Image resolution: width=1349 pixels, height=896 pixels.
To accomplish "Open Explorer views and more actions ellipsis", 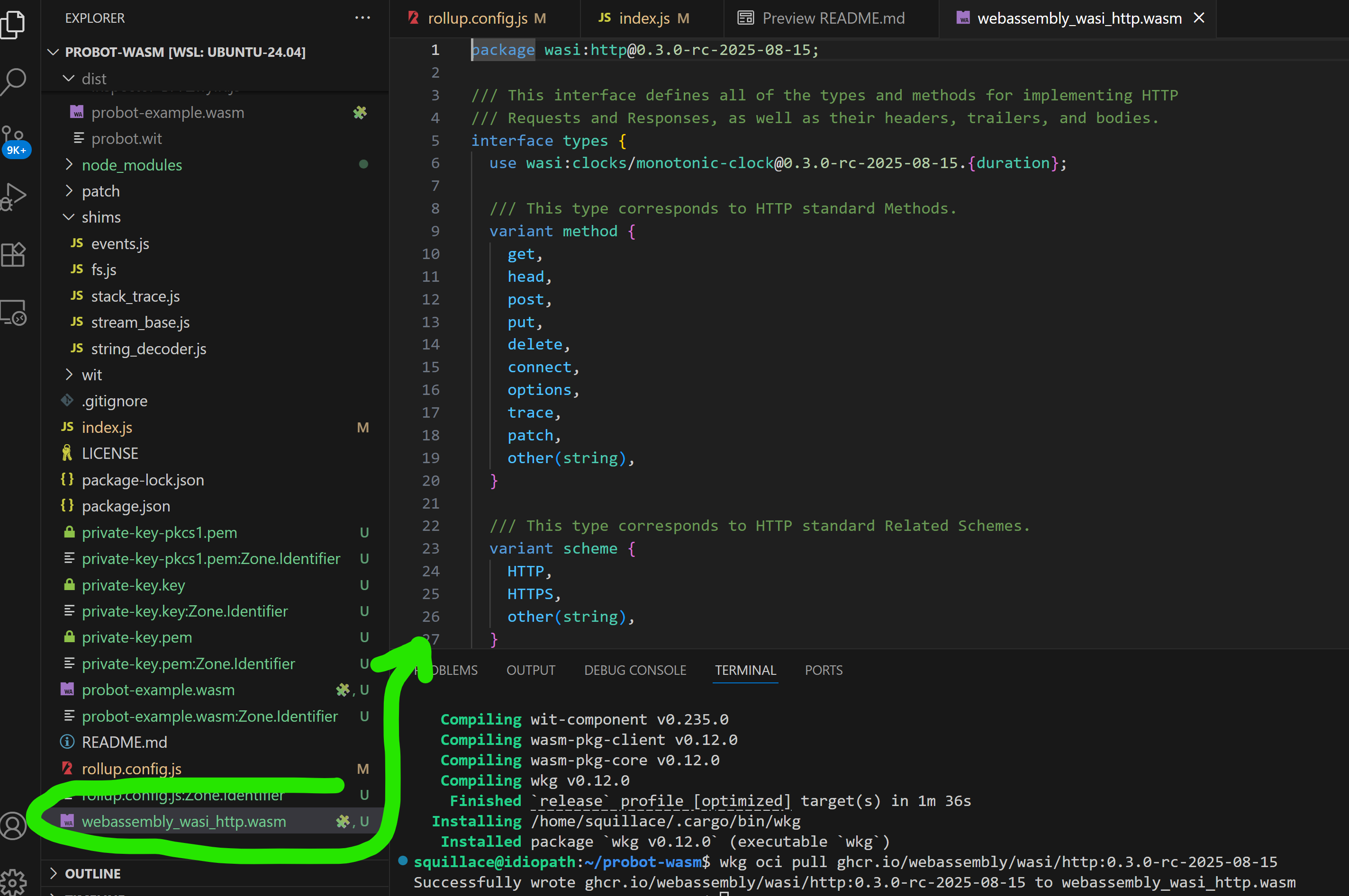I will (362, 18).
